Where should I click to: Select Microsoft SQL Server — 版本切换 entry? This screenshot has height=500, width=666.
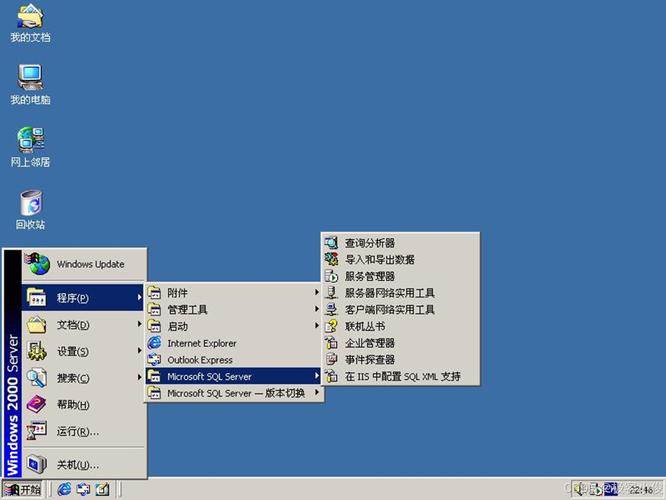[233, 393]
